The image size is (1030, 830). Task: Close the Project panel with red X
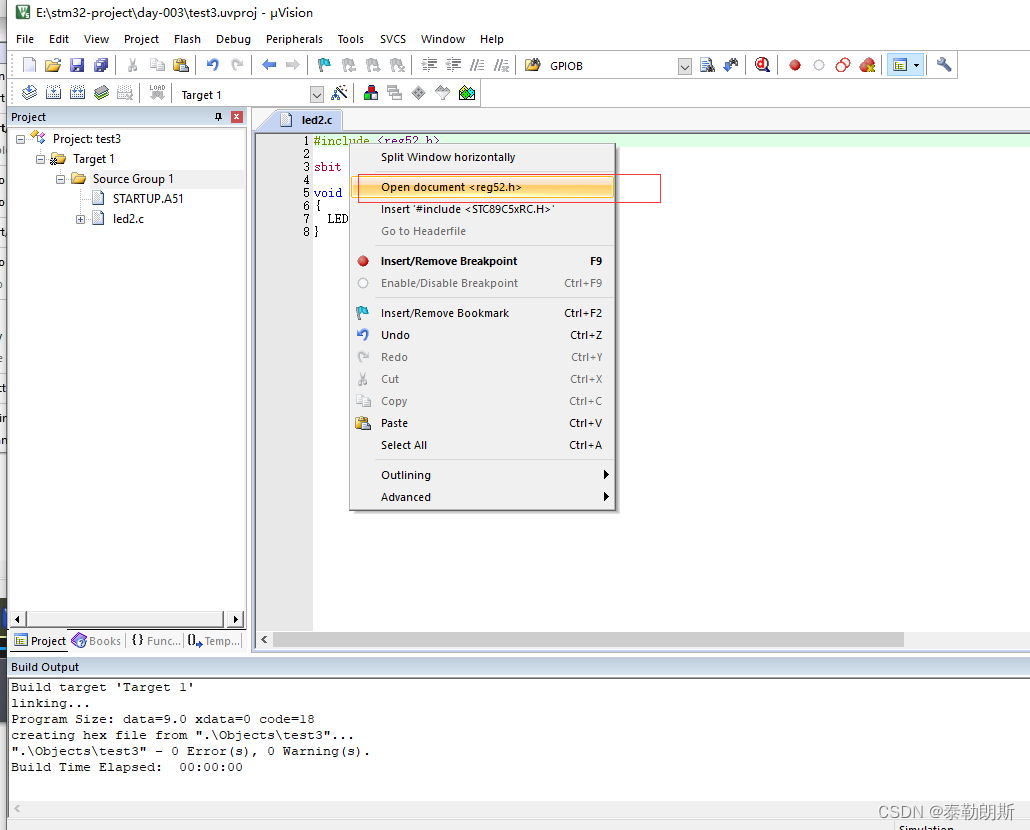[237, 117]
